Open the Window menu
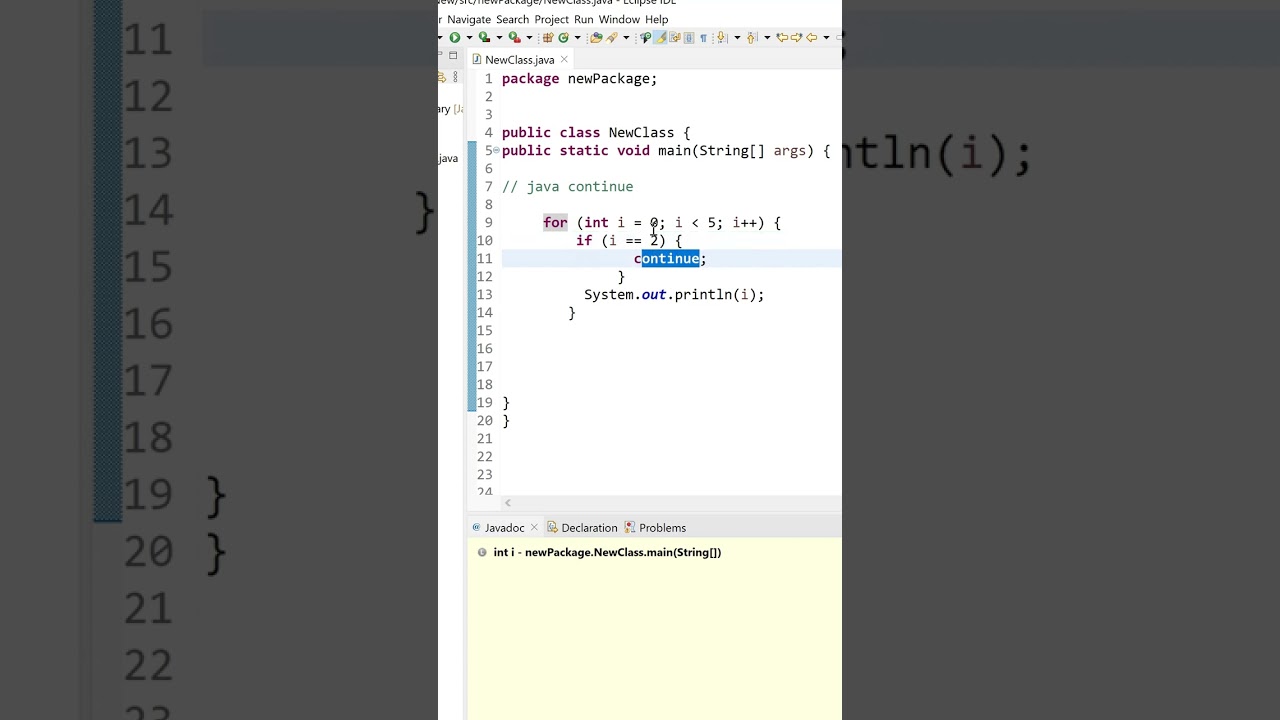The image size is (1280, 720). (619, 19)
